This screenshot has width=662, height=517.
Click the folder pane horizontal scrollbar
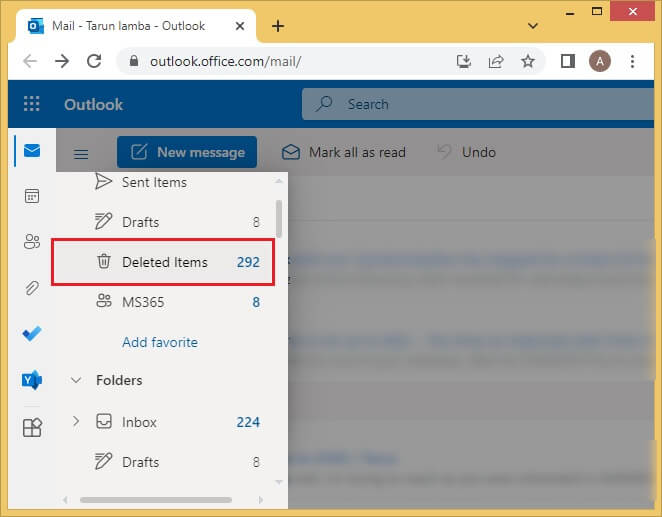coord(156,500)
